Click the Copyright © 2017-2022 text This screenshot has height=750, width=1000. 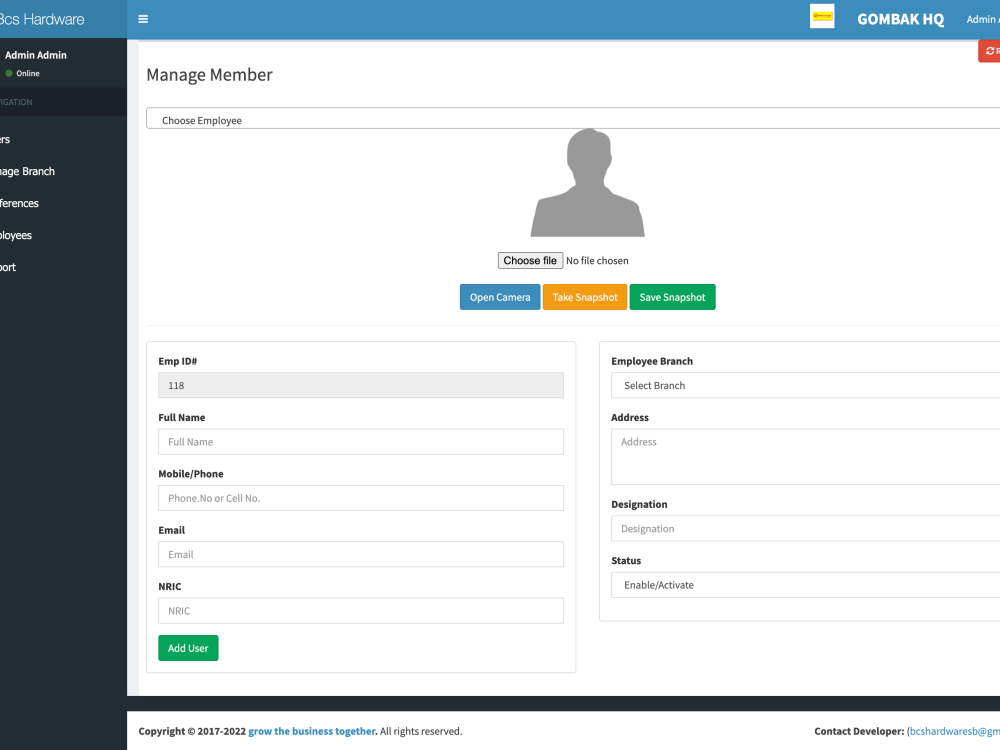192,731
